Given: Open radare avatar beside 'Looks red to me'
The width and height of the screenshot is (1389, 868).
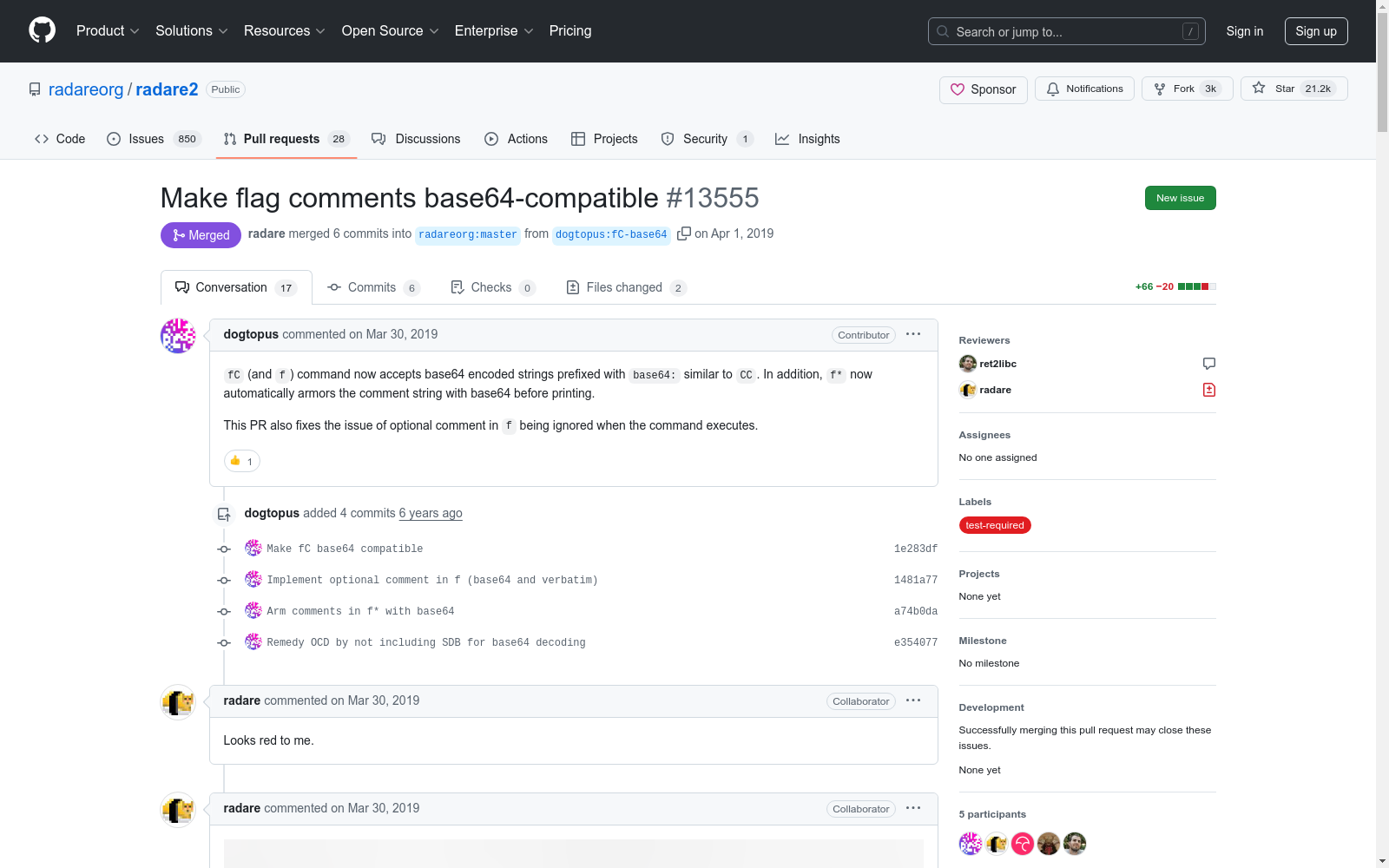Looking at the screenshot, I should click(178, 702).
